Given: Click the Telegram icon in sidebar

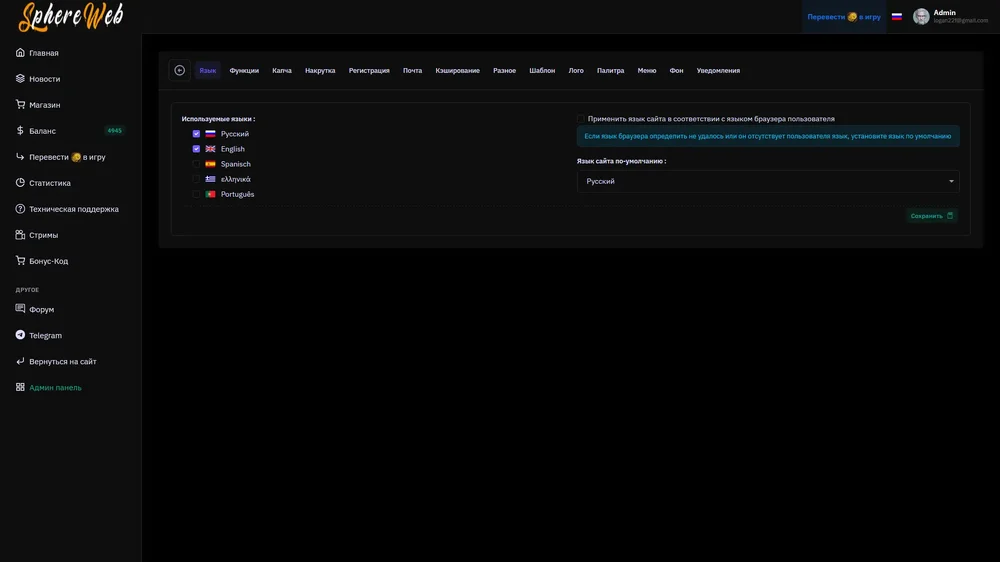Looking at the screenshot, I should pos(20,336).
